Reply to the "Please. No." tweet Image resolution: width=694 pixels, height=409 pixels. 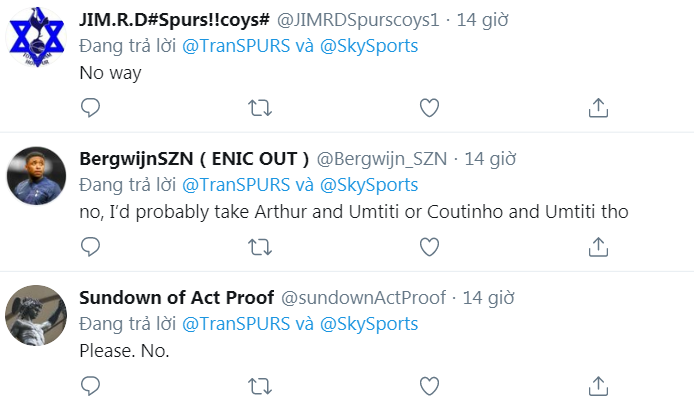(90, 385)
